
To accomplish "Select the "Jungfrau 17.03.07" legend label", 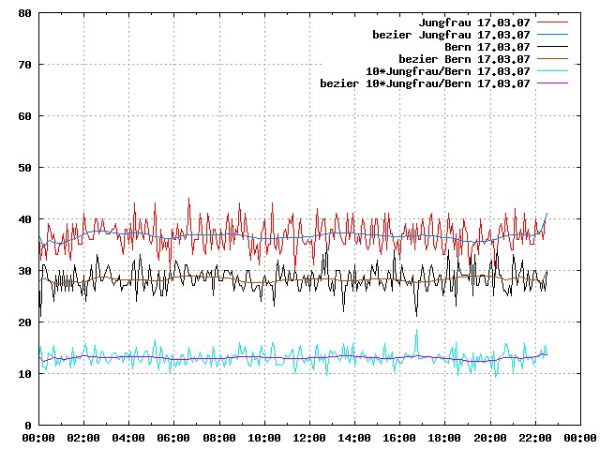I will point(474,21).
